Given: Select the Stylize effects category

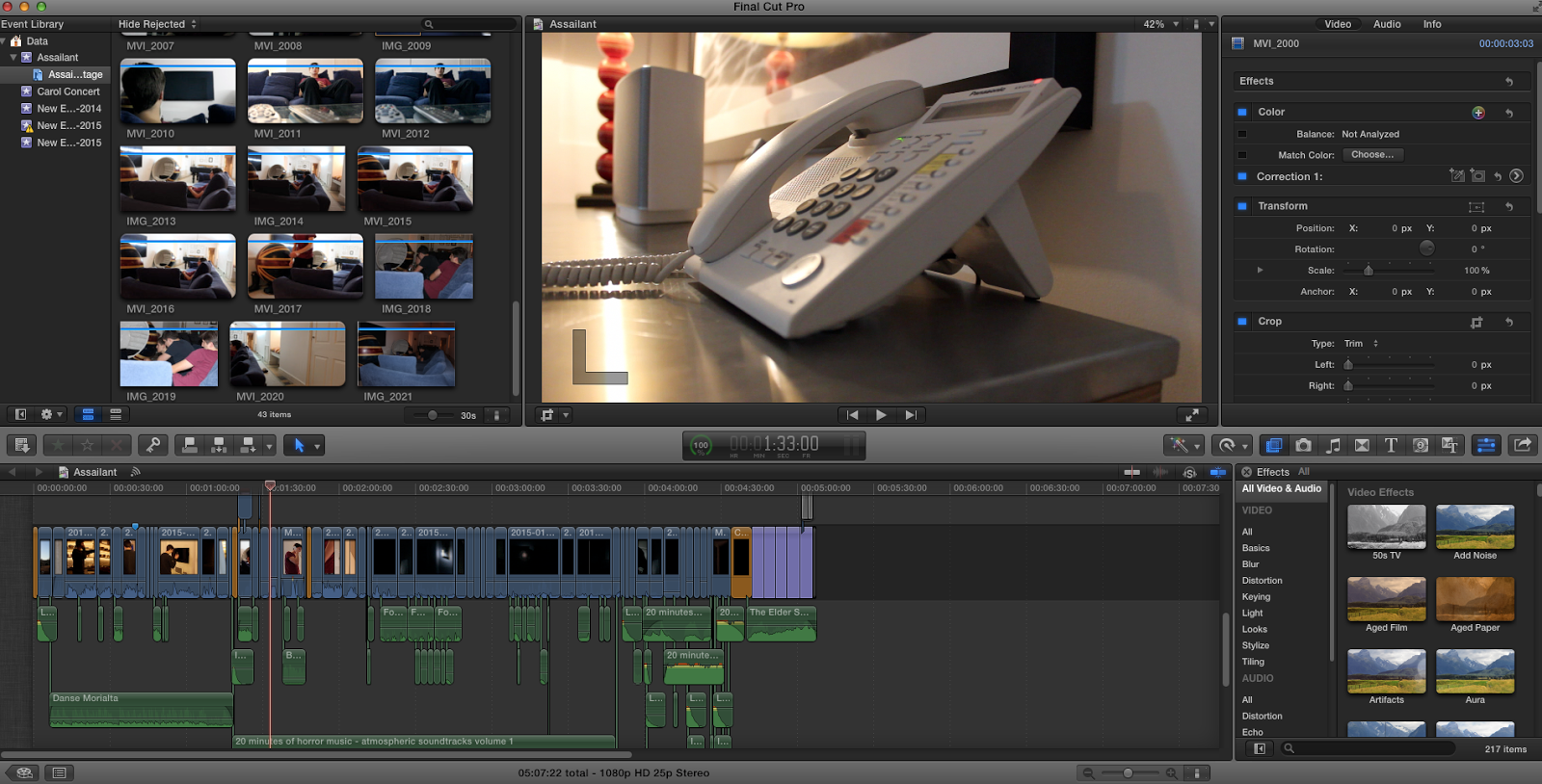Looking at the screenshot, I should click(x=1255, y=646).
